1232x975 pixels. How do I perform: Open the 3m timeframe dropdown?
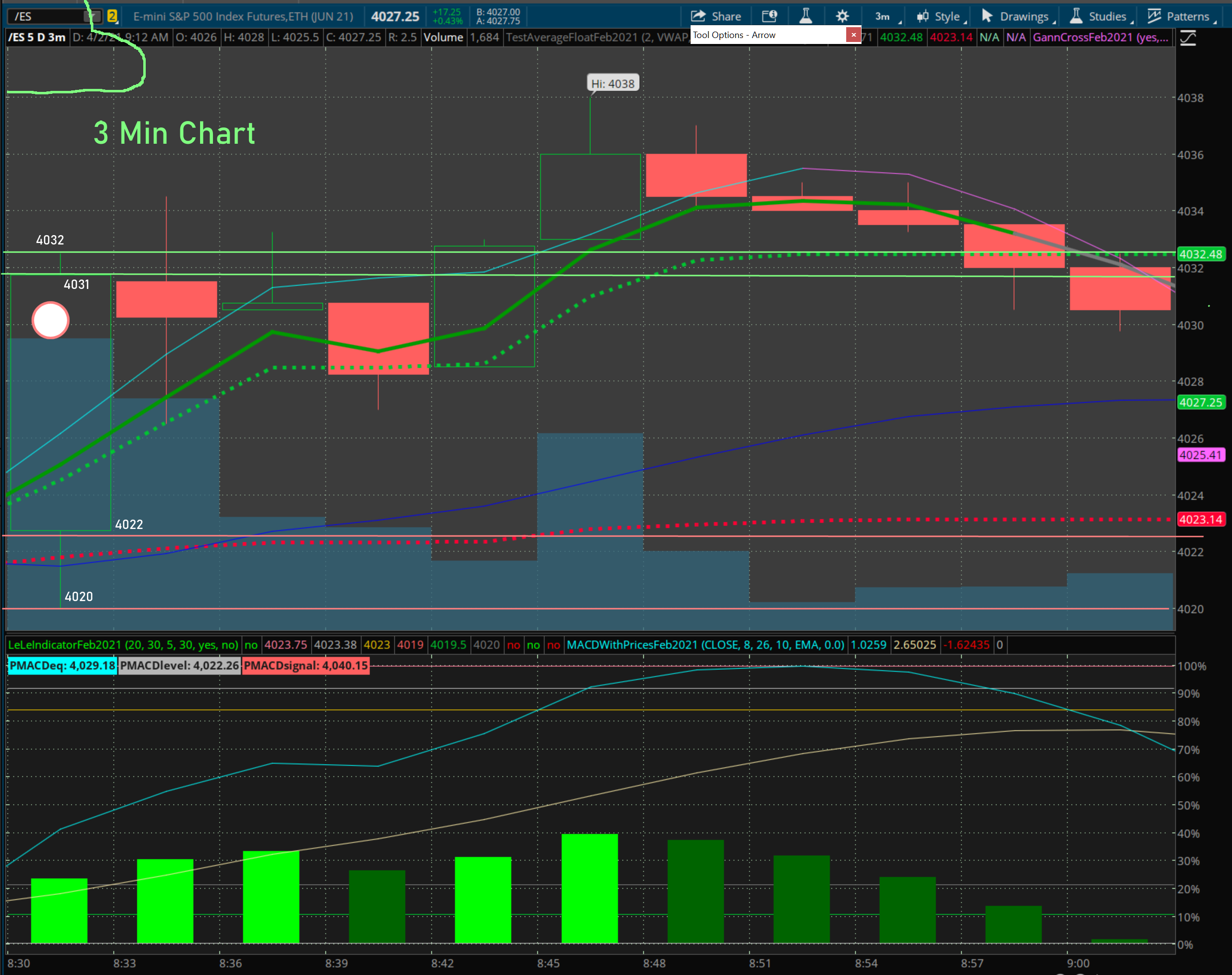[888, 17]
